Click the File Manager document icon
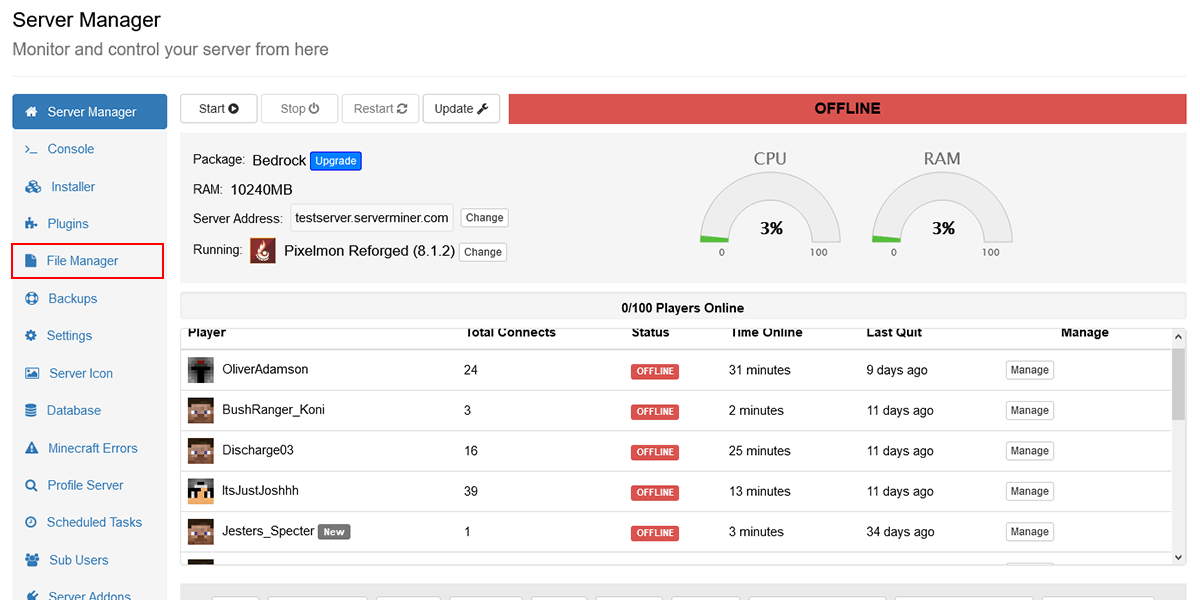The height and width of the screenshot is (600, 1200). coord(30,261)
